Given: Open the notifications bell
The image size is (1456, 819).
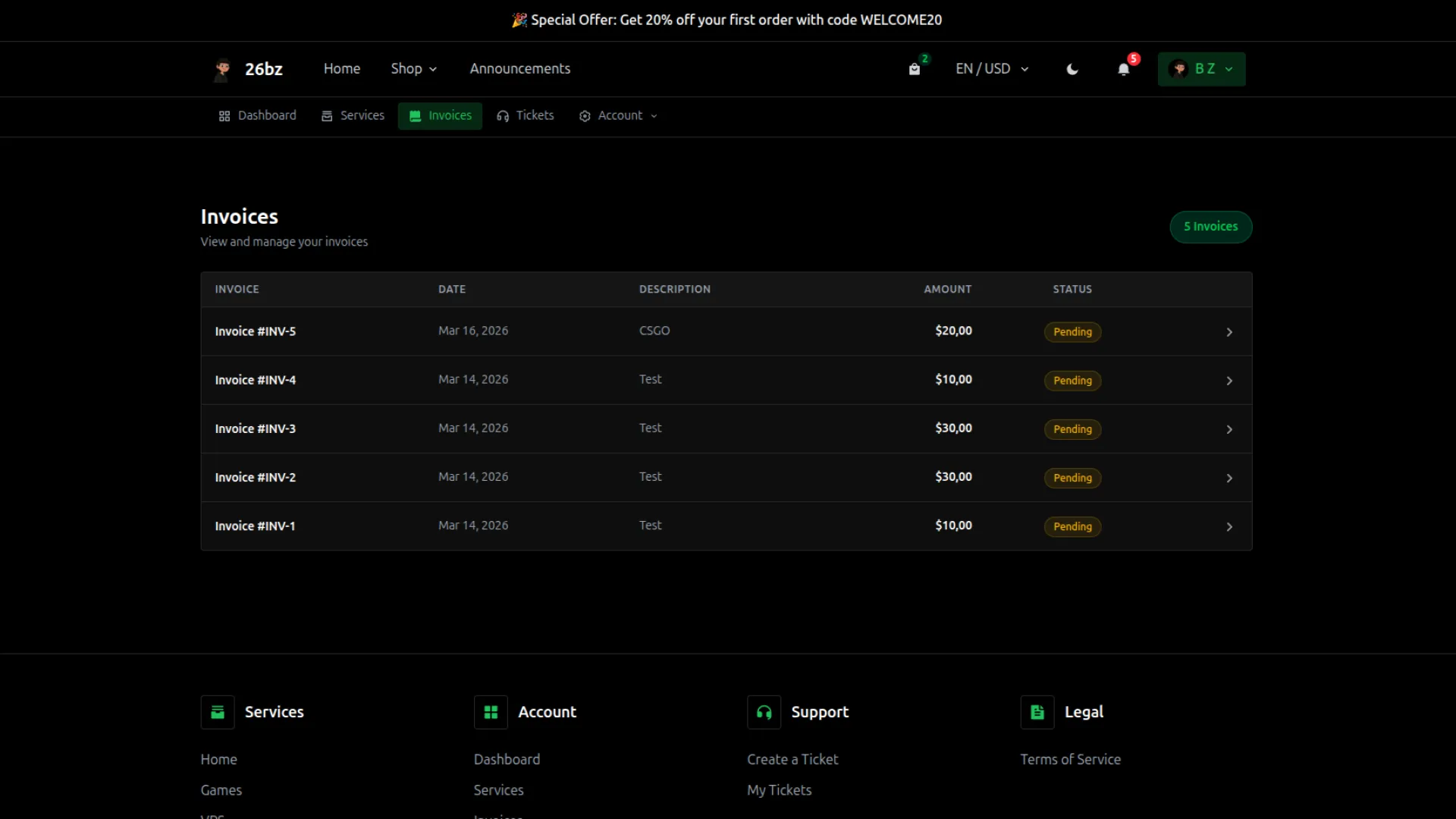Looking at the screenshot, I should [1123, 69].
